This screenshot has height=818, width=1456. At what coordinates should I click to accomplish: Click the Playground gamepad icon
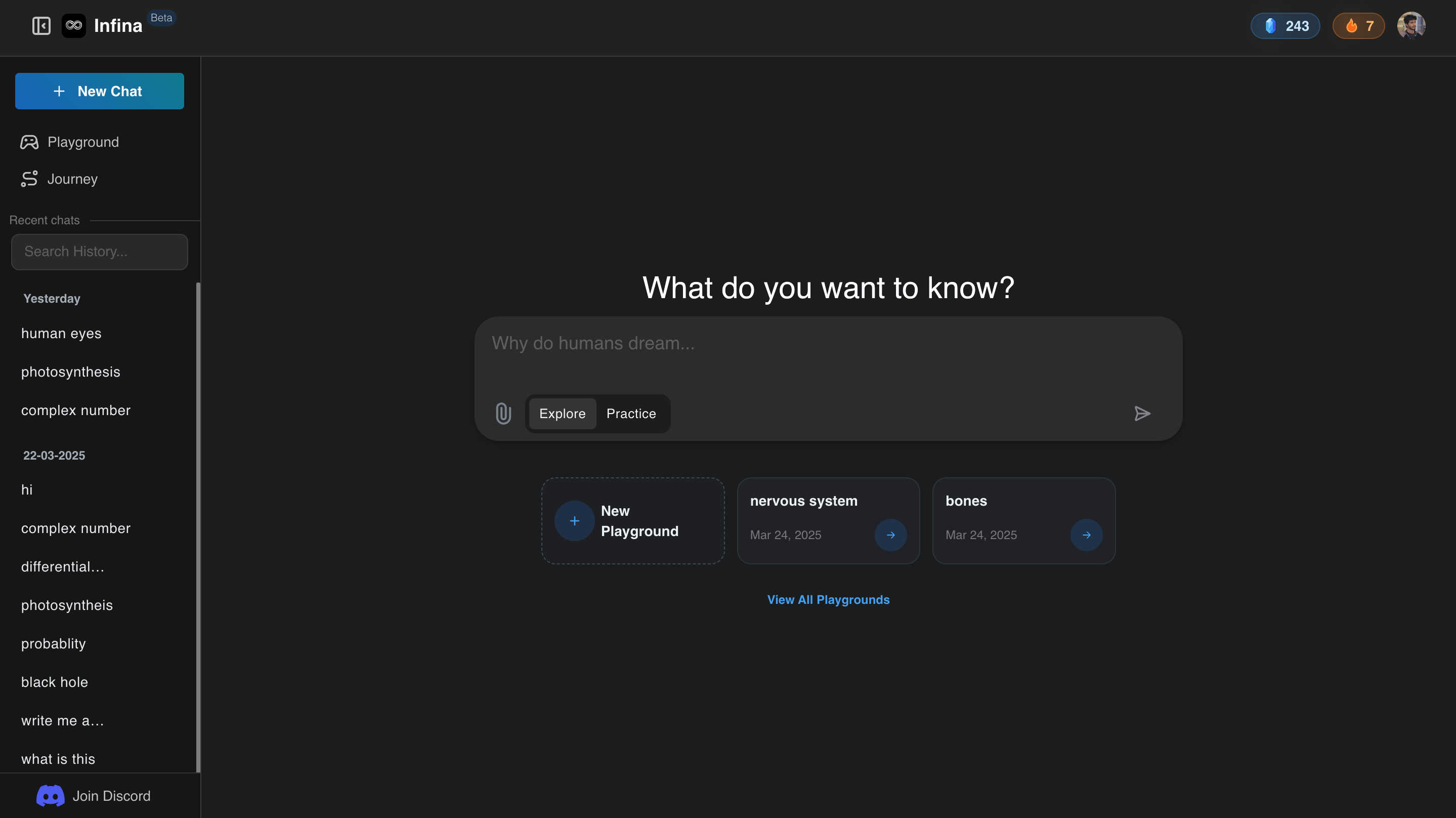click(29, 142)
